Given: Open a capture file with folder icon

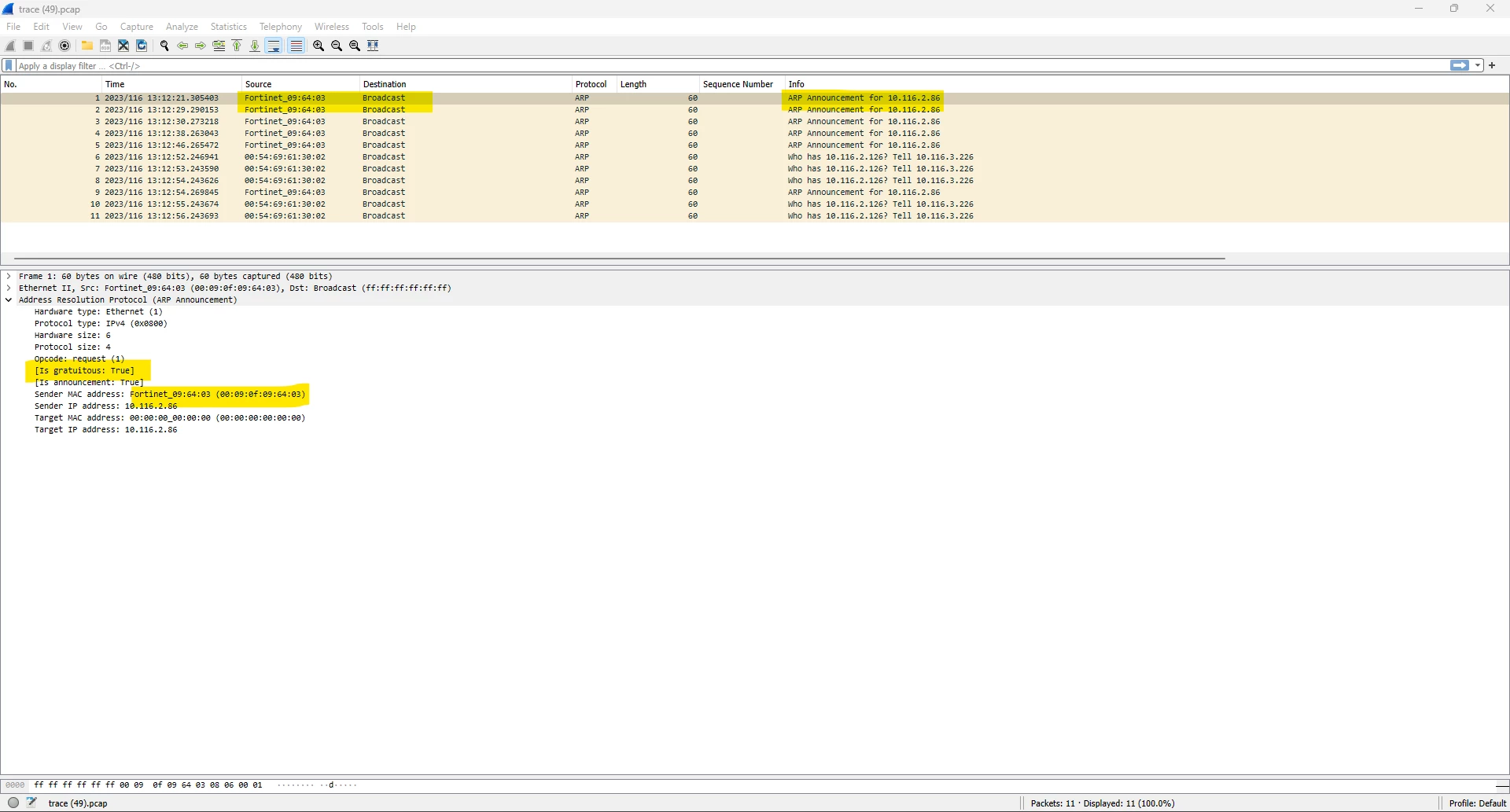Looking at the screenshot, I should (x=87, y=46).
